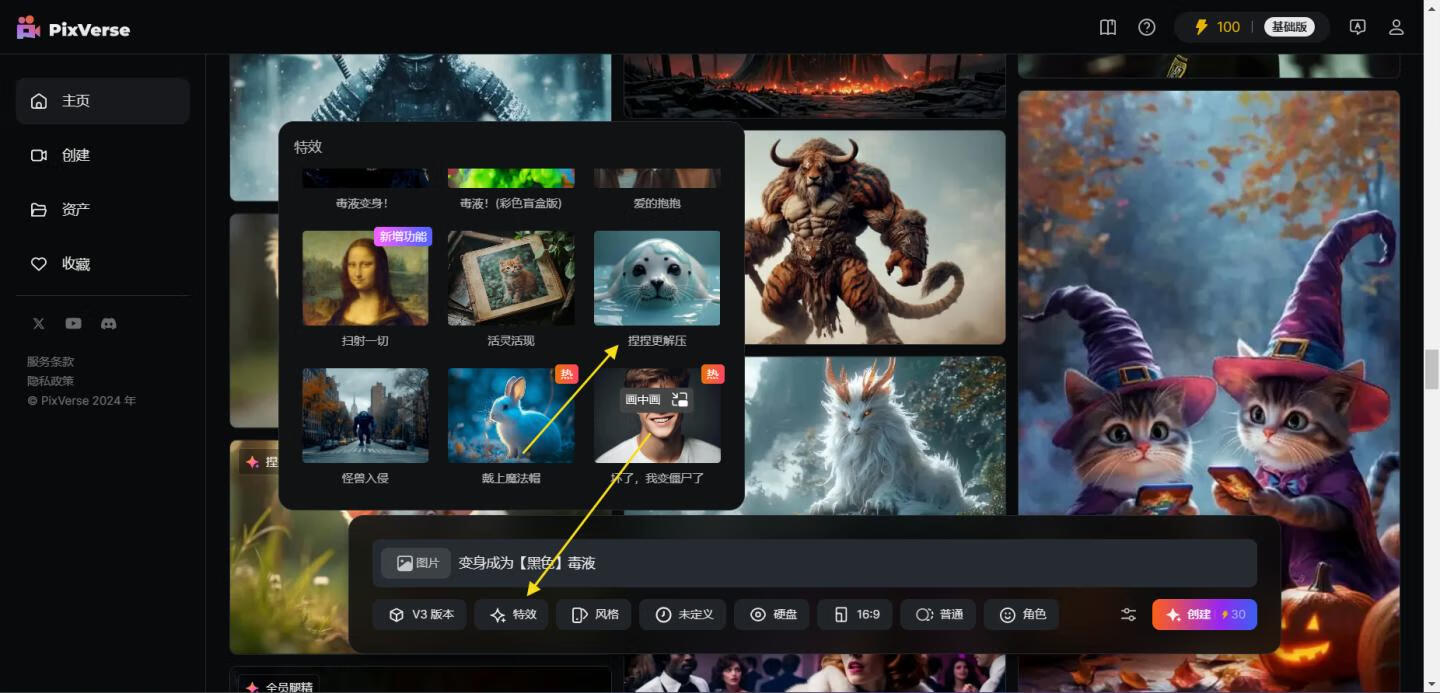Image resolution: width=1440 pixels, height=693 pixels.
Task: Select the 爱的抱抱 effect
Action: point(657,191)
